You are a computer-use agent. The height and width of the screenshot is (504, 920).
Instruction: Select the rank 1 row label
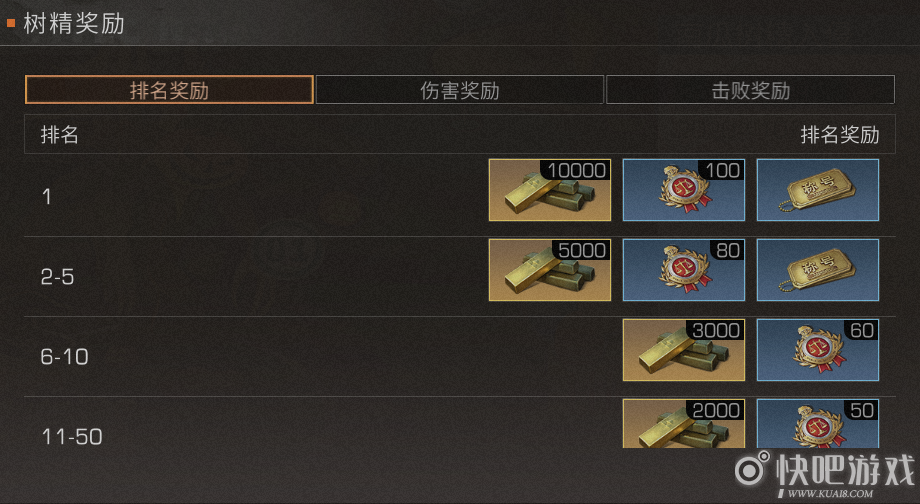[46, 197]
